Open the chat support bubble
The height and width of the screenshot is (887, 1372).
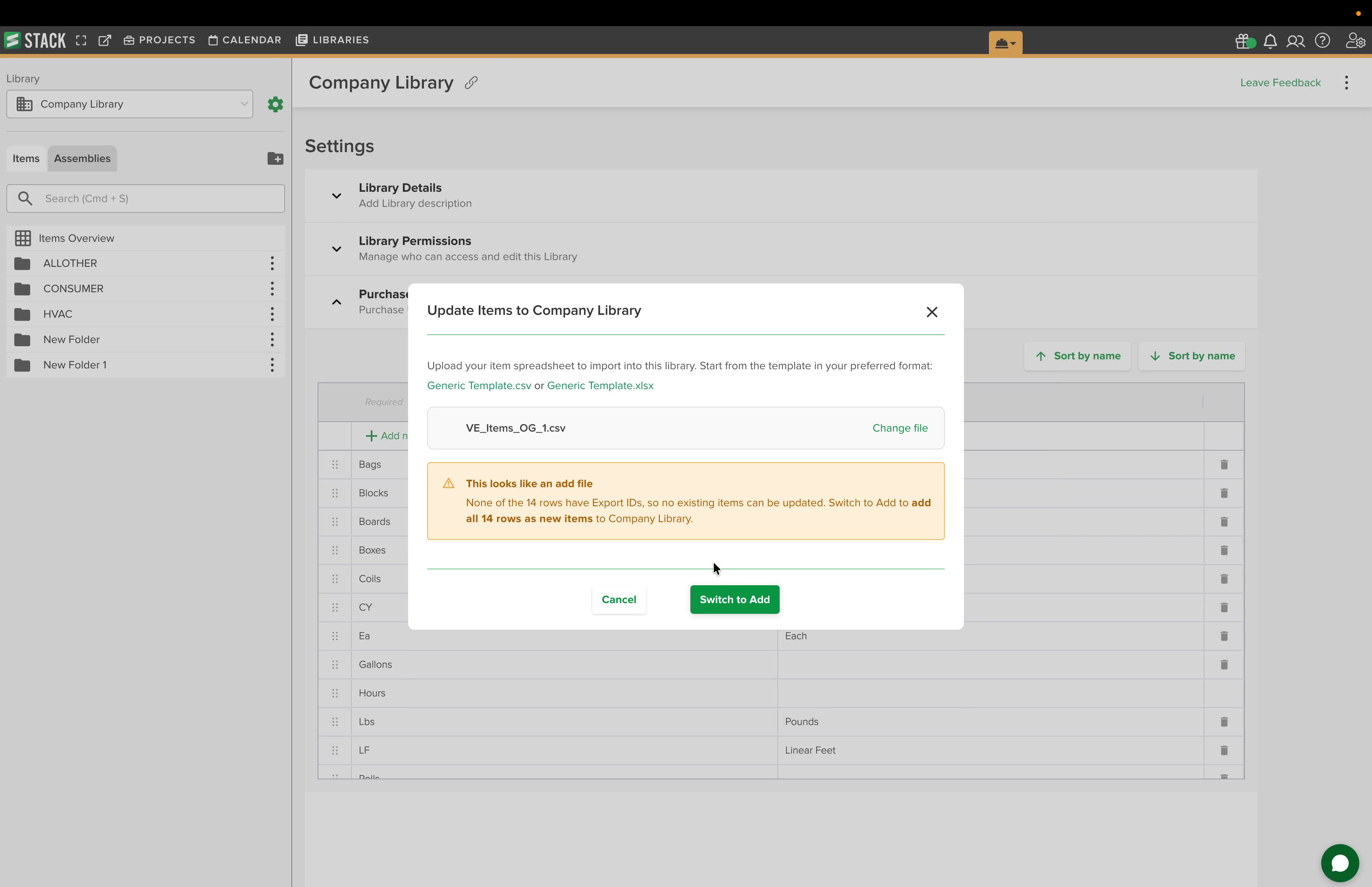1340,863
